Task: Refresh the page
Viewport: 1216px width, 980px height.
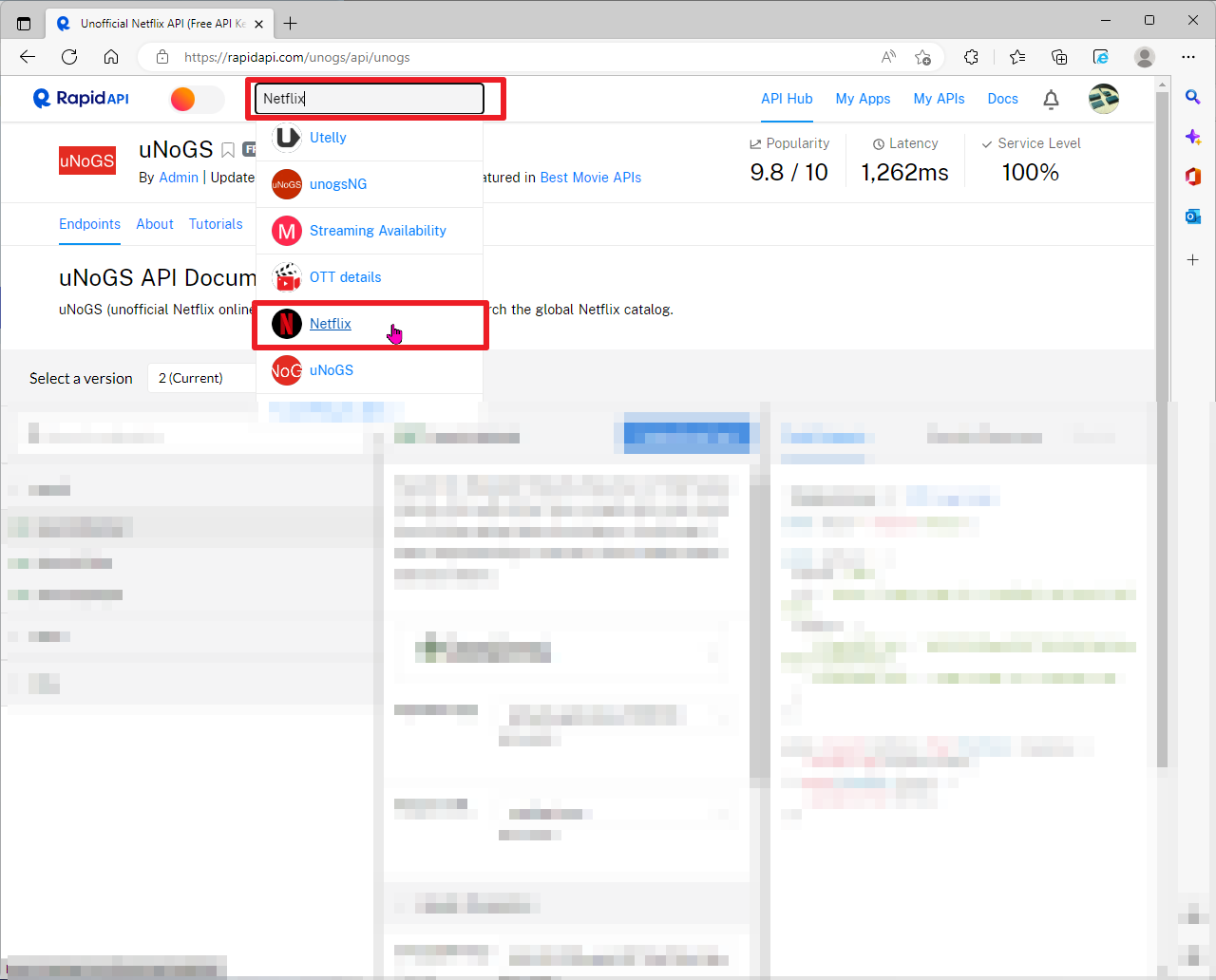Action: click(x=69, y=57)
